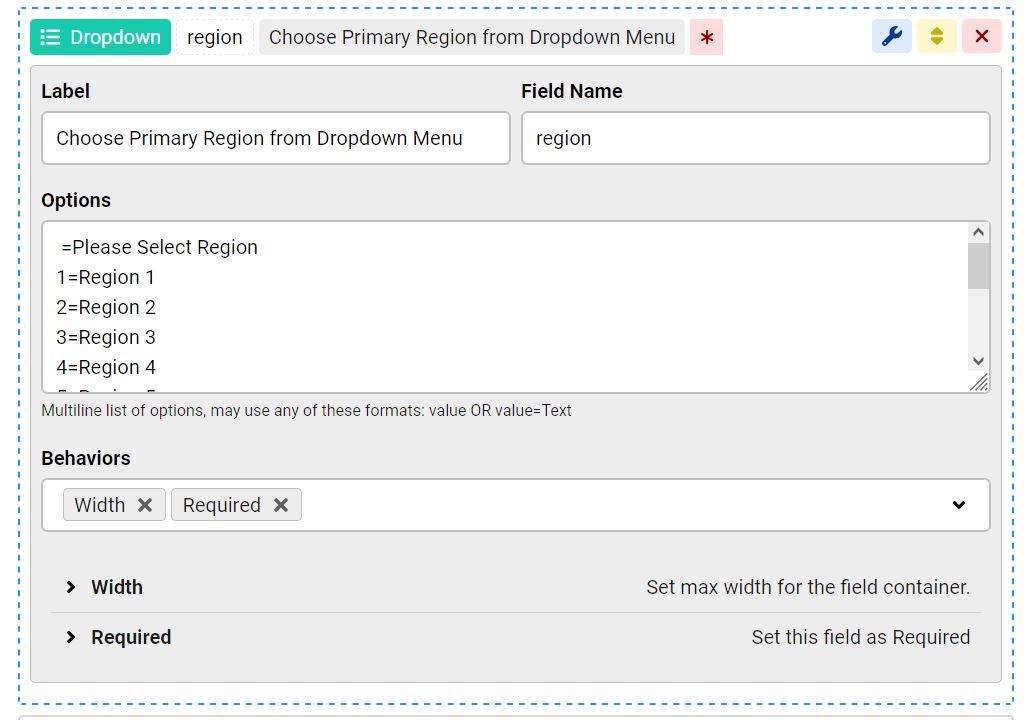Click the yellow move/sort arrows icon
The image size is (1031, 720).
coord(937,37)
